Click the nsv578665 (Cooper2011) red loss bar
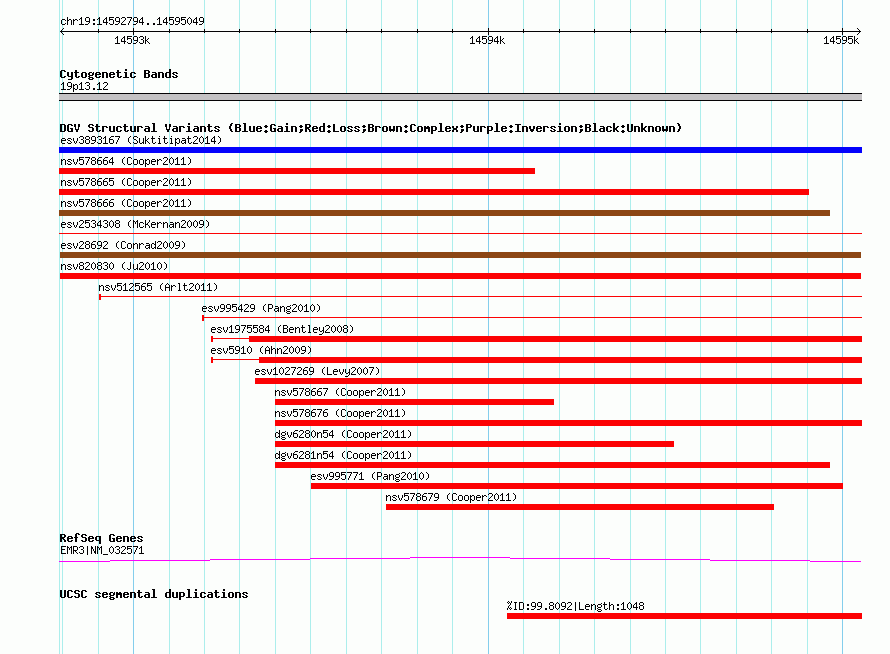The height and width of the screenshot is (654, 890). [x=434, y=192]
